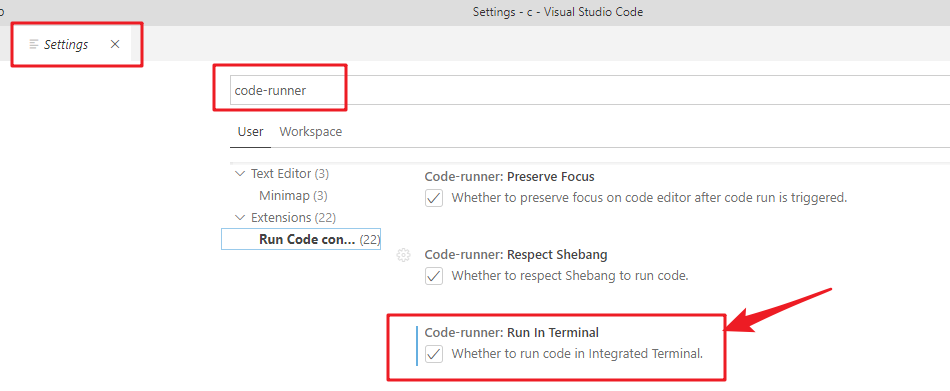Select Extensions (22) label in tree
This screenshot has width=950, height=391.
click(293, 218)
